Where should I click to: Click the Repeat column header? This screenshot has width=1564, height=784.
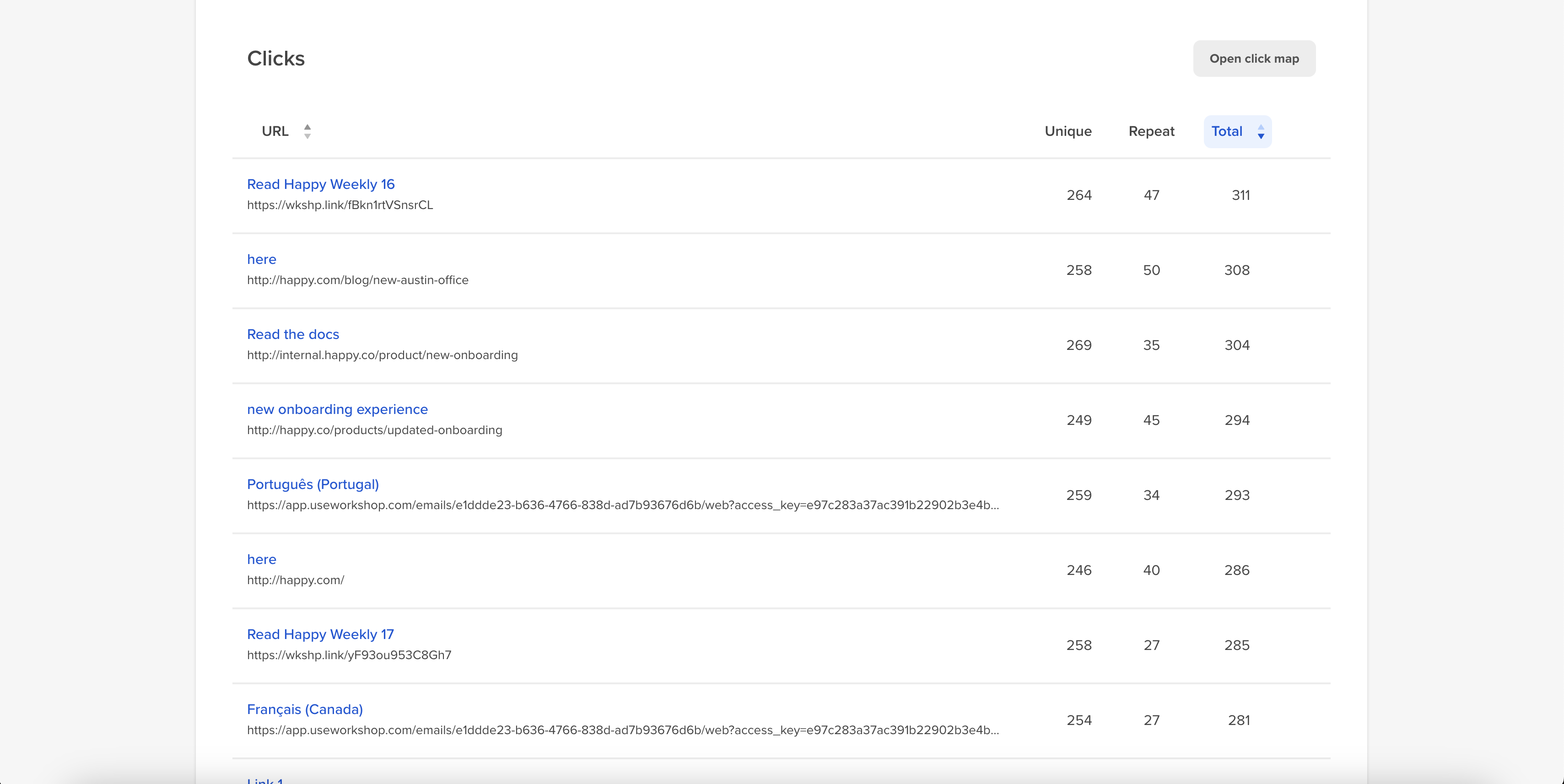tap(1151, 131)
